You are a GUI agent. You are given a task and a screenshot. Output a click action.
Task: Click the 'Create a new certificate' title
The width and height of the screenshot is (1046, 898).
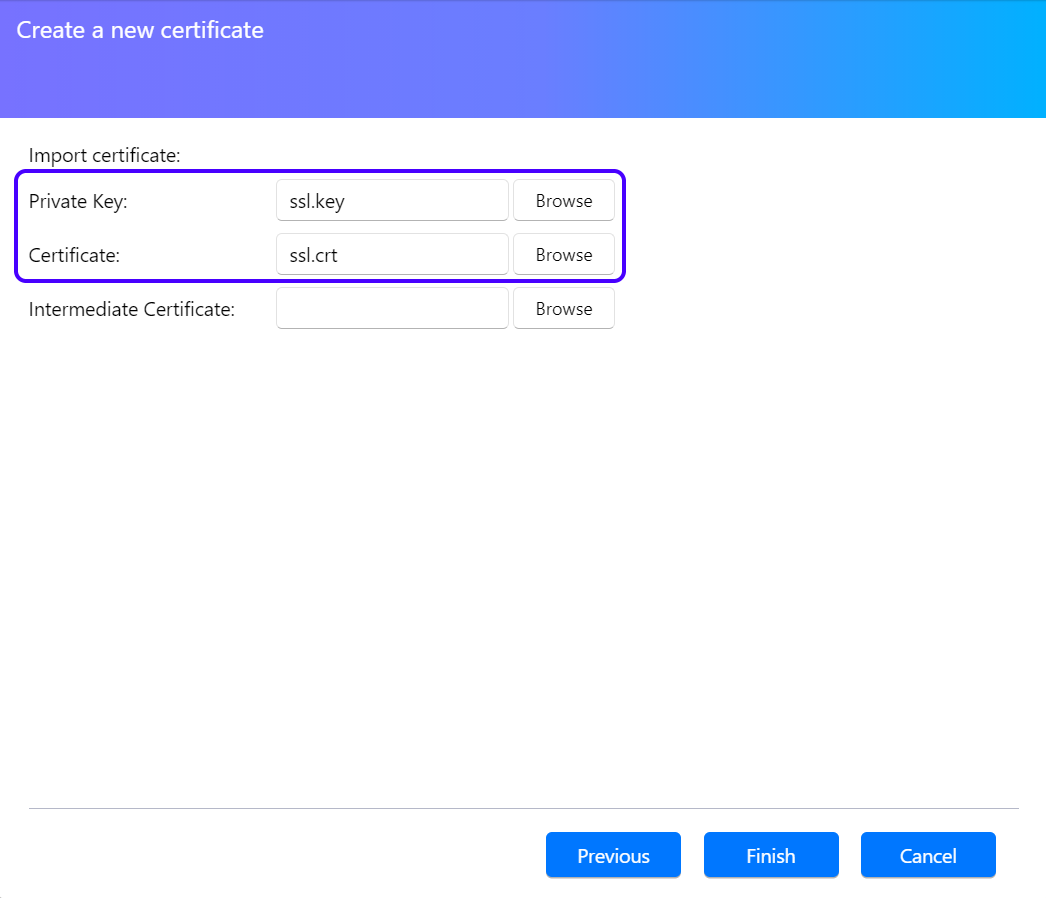[140, 30]
